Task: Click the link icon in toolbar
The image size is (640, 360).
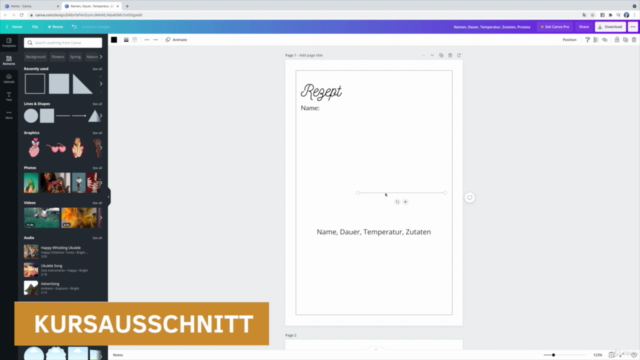Action: [604, 40]
